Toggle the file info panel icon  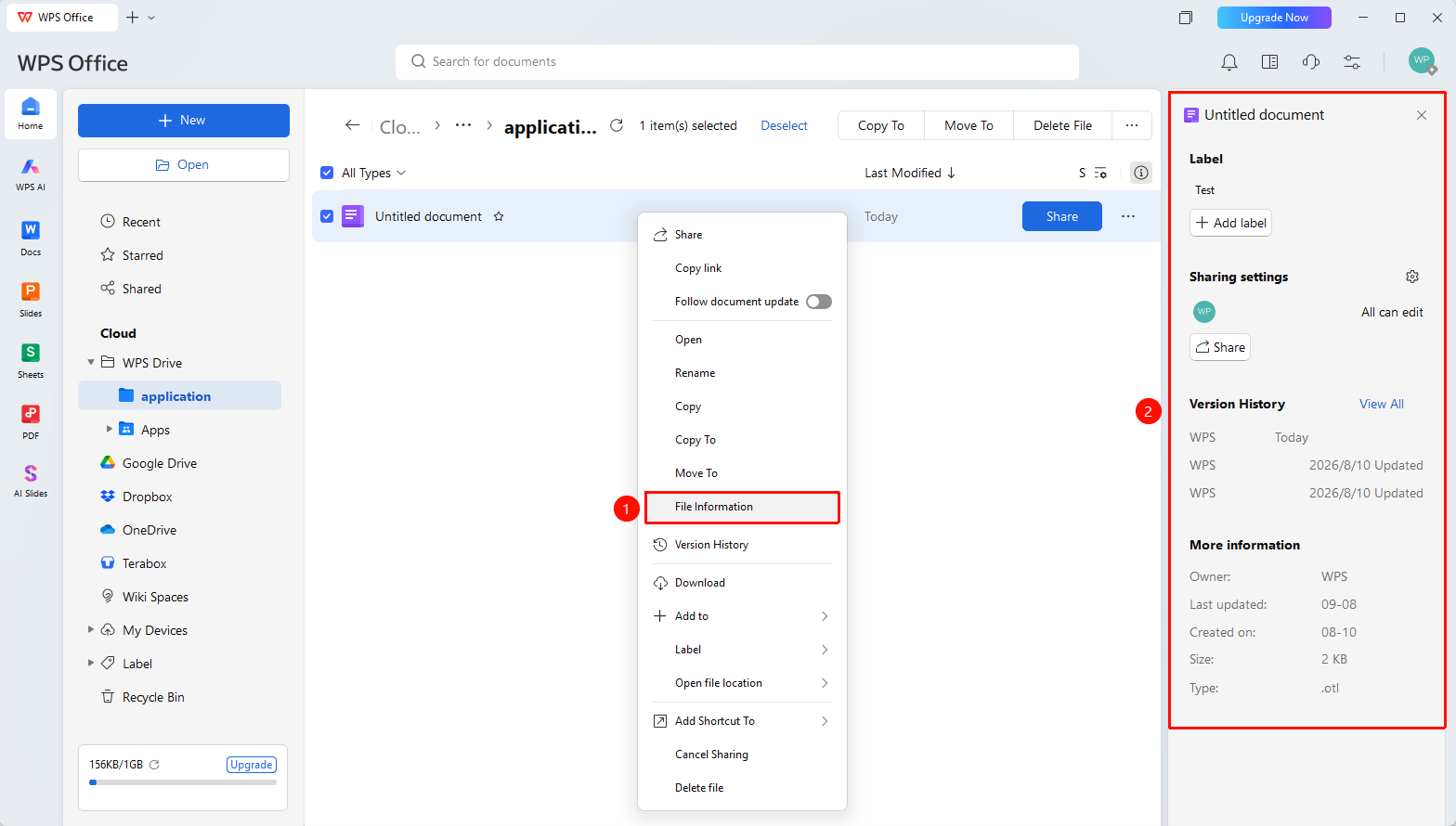click(1141, 173)
